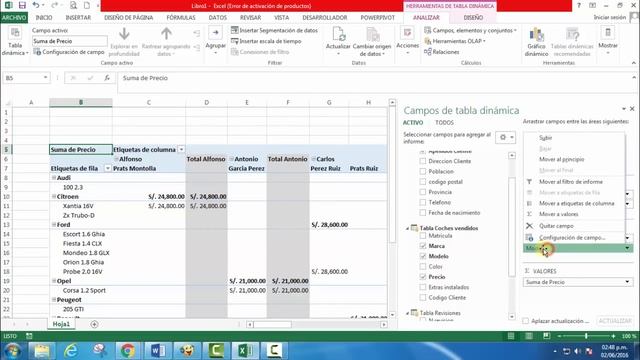Click Insertar Segmentación de datos
This screenshot has height=360, width=640.
(274, 30)
